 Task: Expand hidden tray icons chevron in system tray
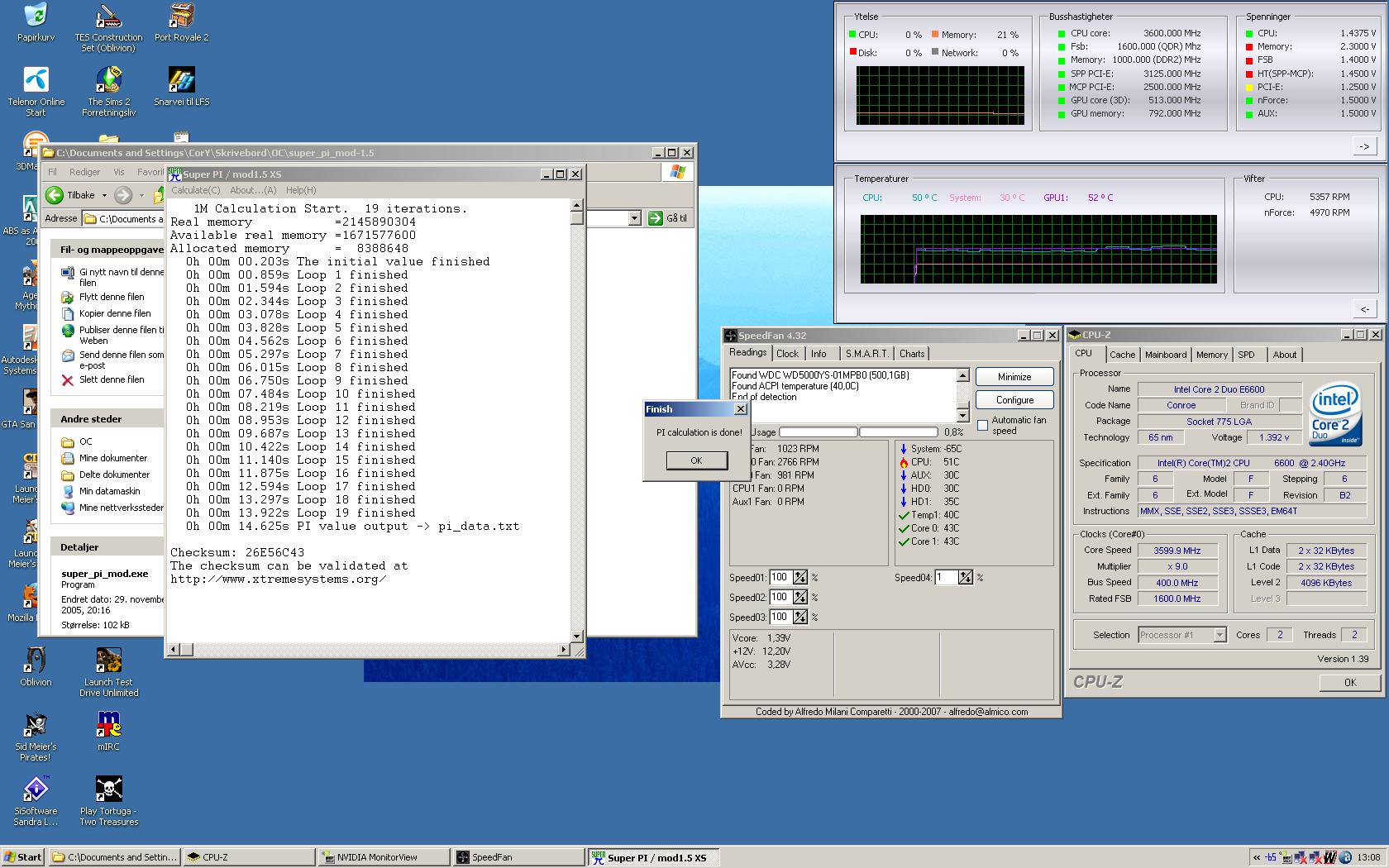coord(1257,857)
